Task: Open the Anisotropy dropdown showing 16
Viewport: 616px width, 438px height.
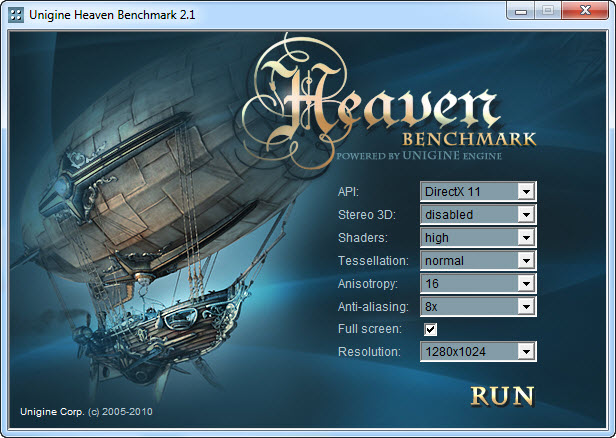Action: 478,284
